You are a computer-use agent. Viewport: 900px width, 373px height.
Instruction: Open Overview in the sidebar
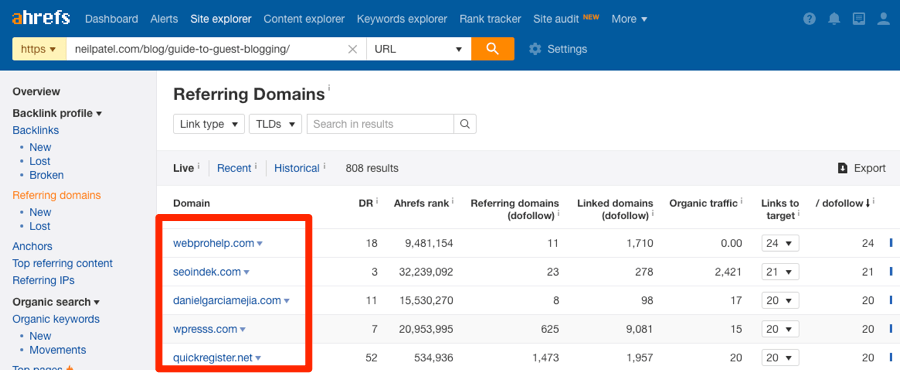[36, 91]
